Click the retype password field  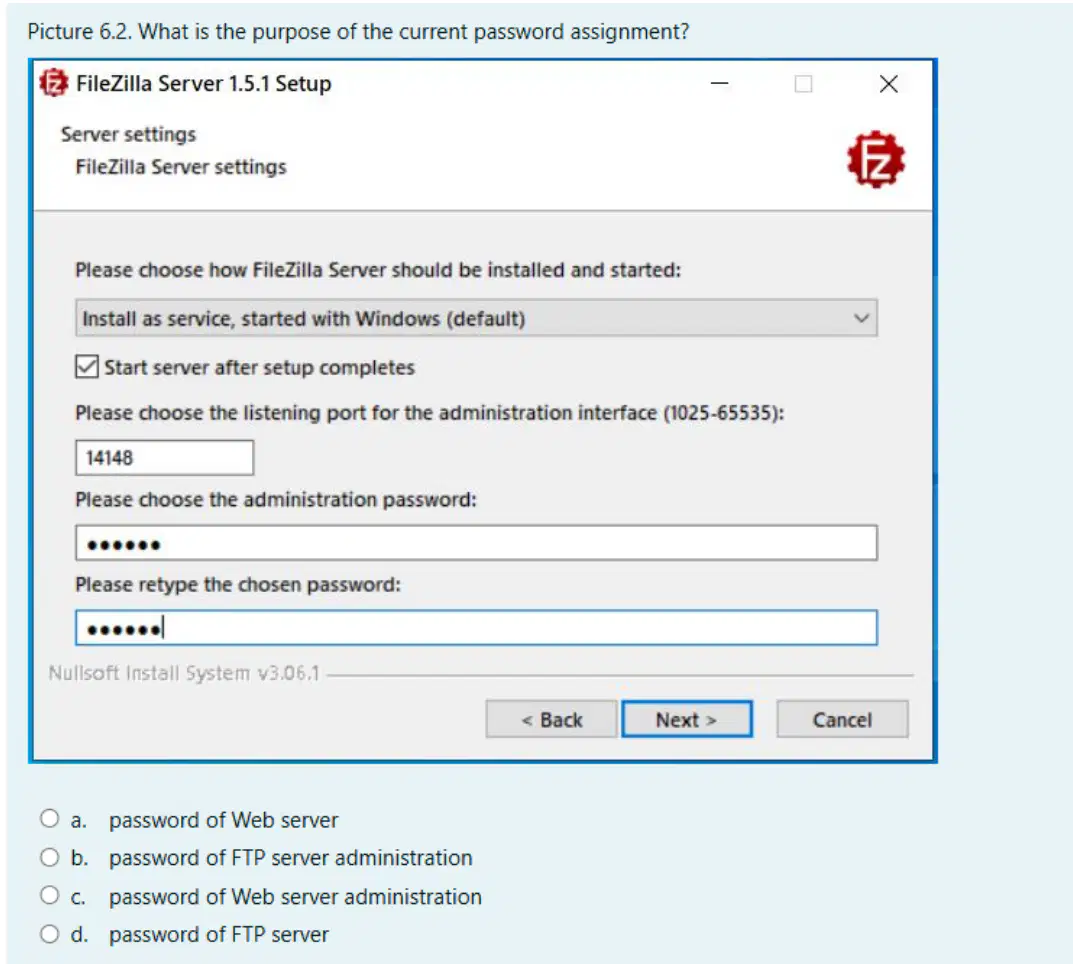pos(476,628)
